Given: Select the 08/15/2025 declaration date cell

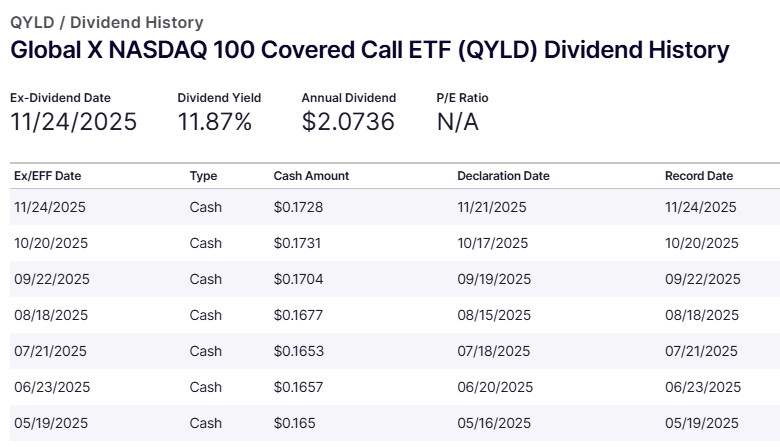Looking at the screenshot, I should (x=492, y=315).
